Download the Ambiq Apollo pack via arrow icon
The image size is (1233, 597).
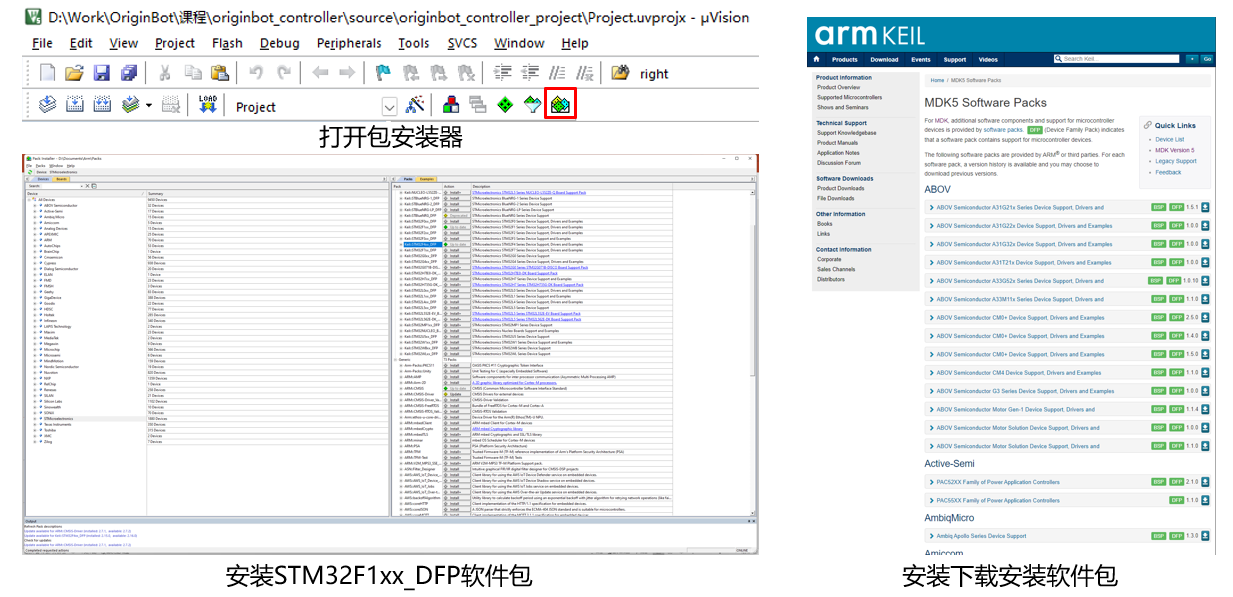pos(1206,536)
